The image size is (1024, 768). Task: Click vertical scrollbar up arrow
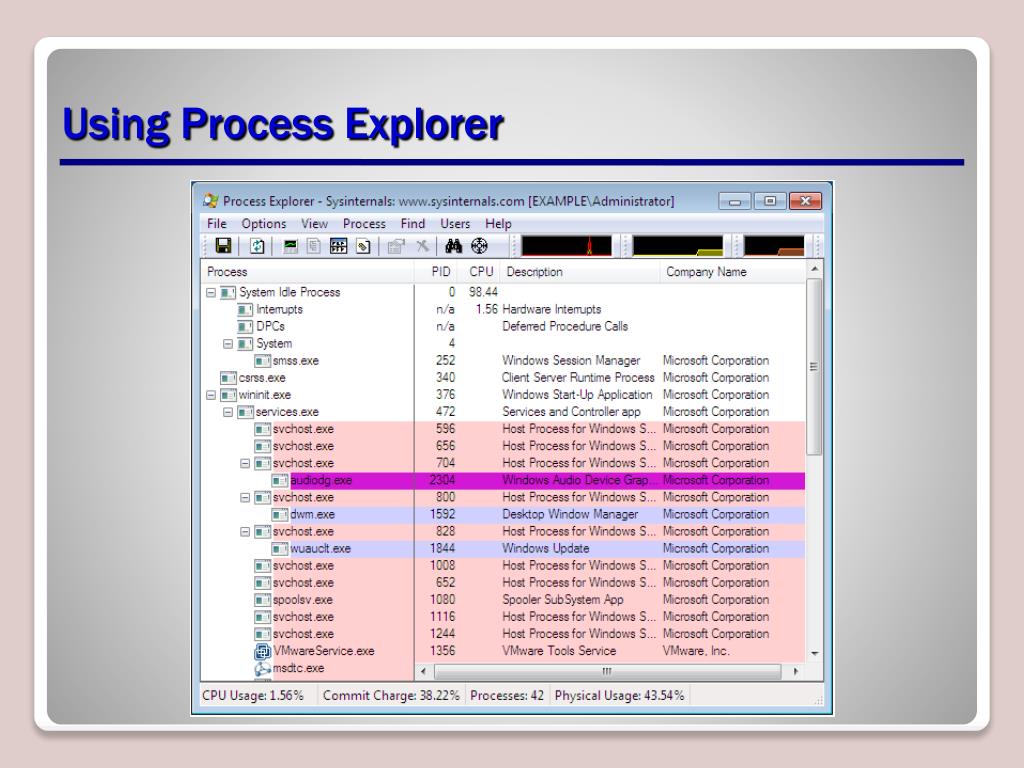click(x=814, y=269)
